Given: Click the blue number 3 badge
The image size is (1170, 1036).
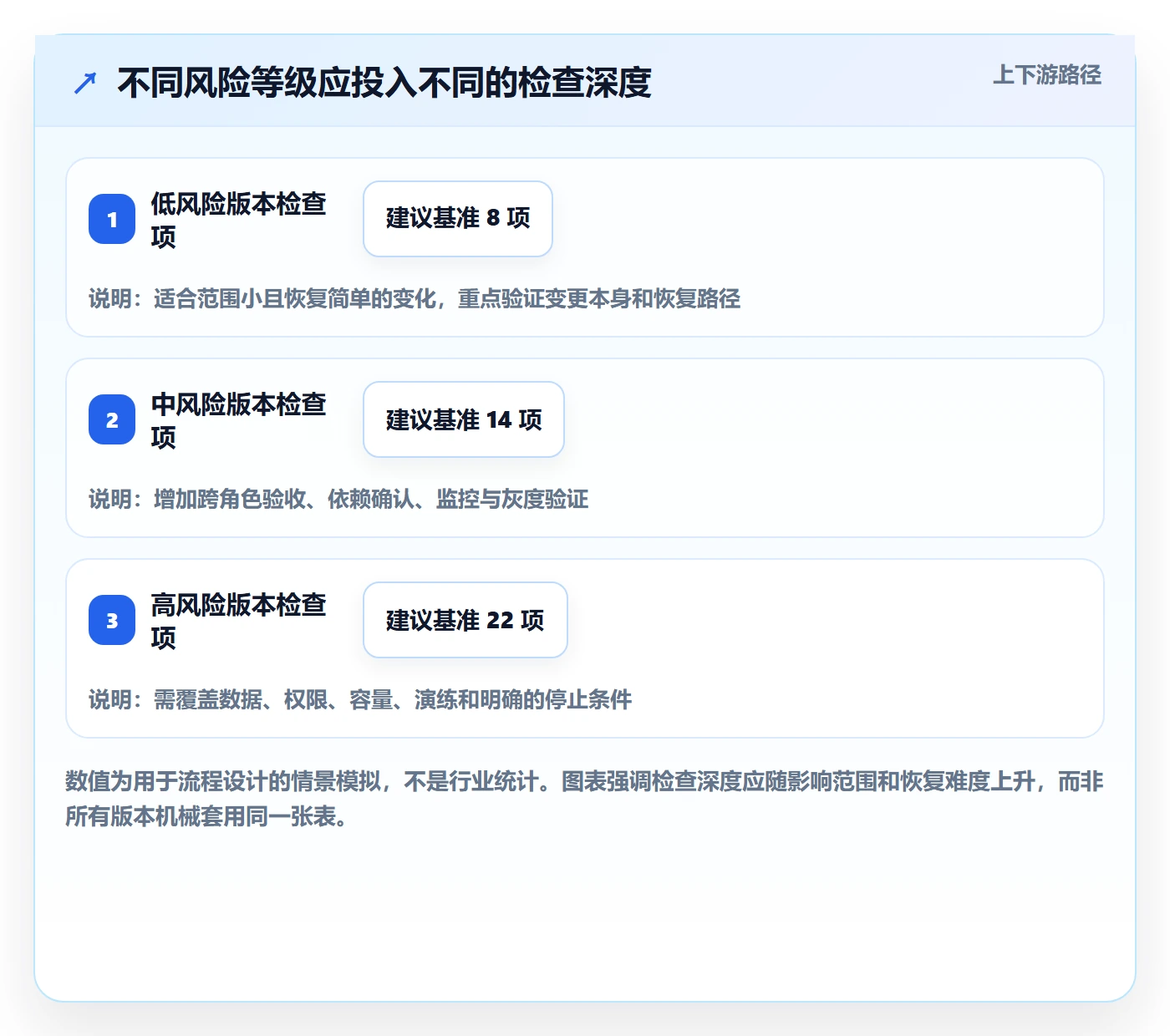Looking at the screenshot, I should (x=112, y=620).
